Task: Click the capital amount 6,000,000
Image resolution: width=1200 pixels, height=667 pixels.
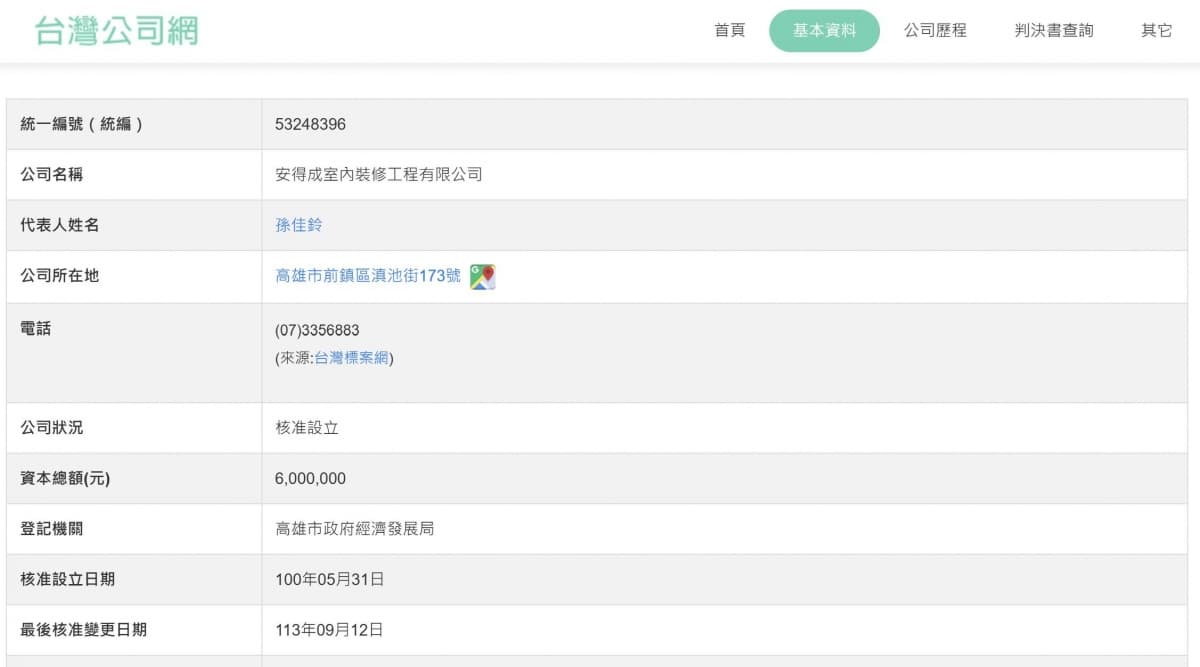Action: coord(311,479)
